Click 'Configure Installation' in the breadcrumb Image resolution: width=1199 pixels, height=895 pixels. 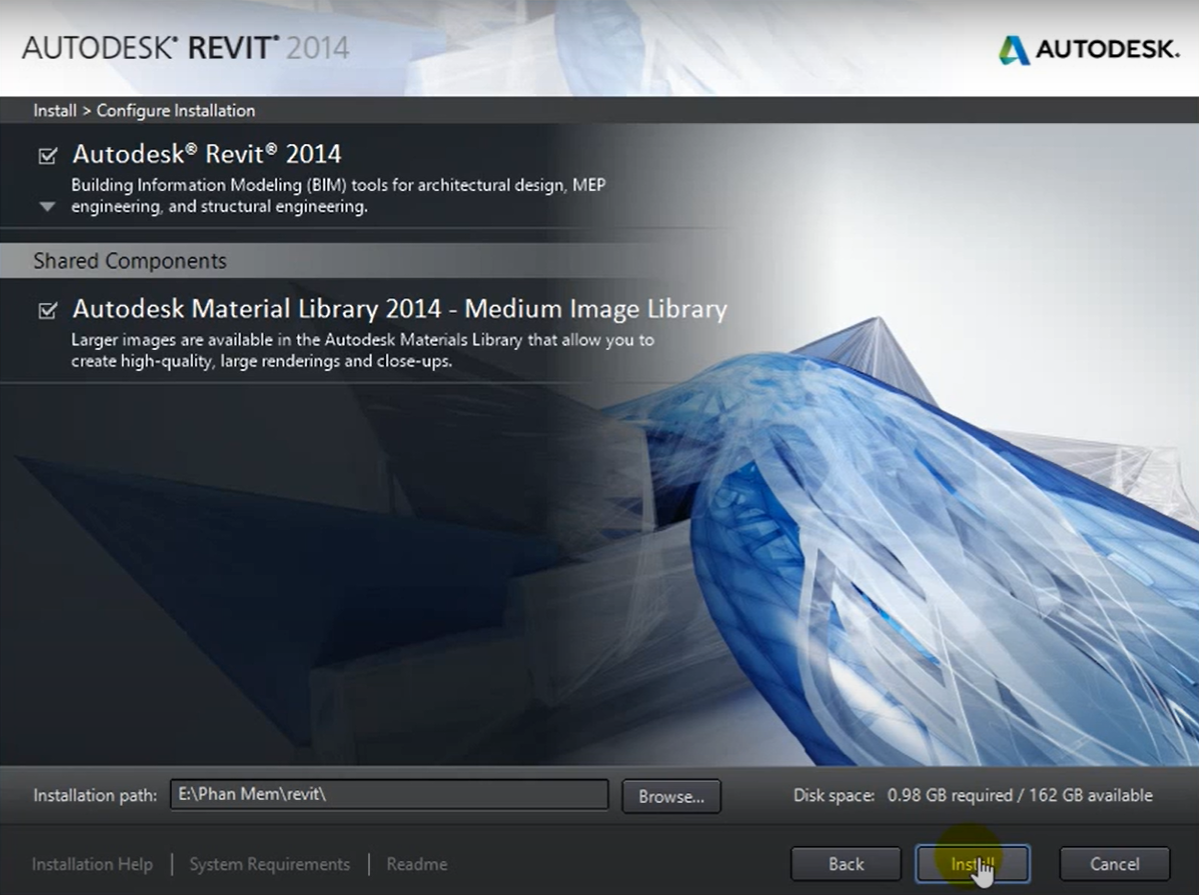(x=175, y=111)
